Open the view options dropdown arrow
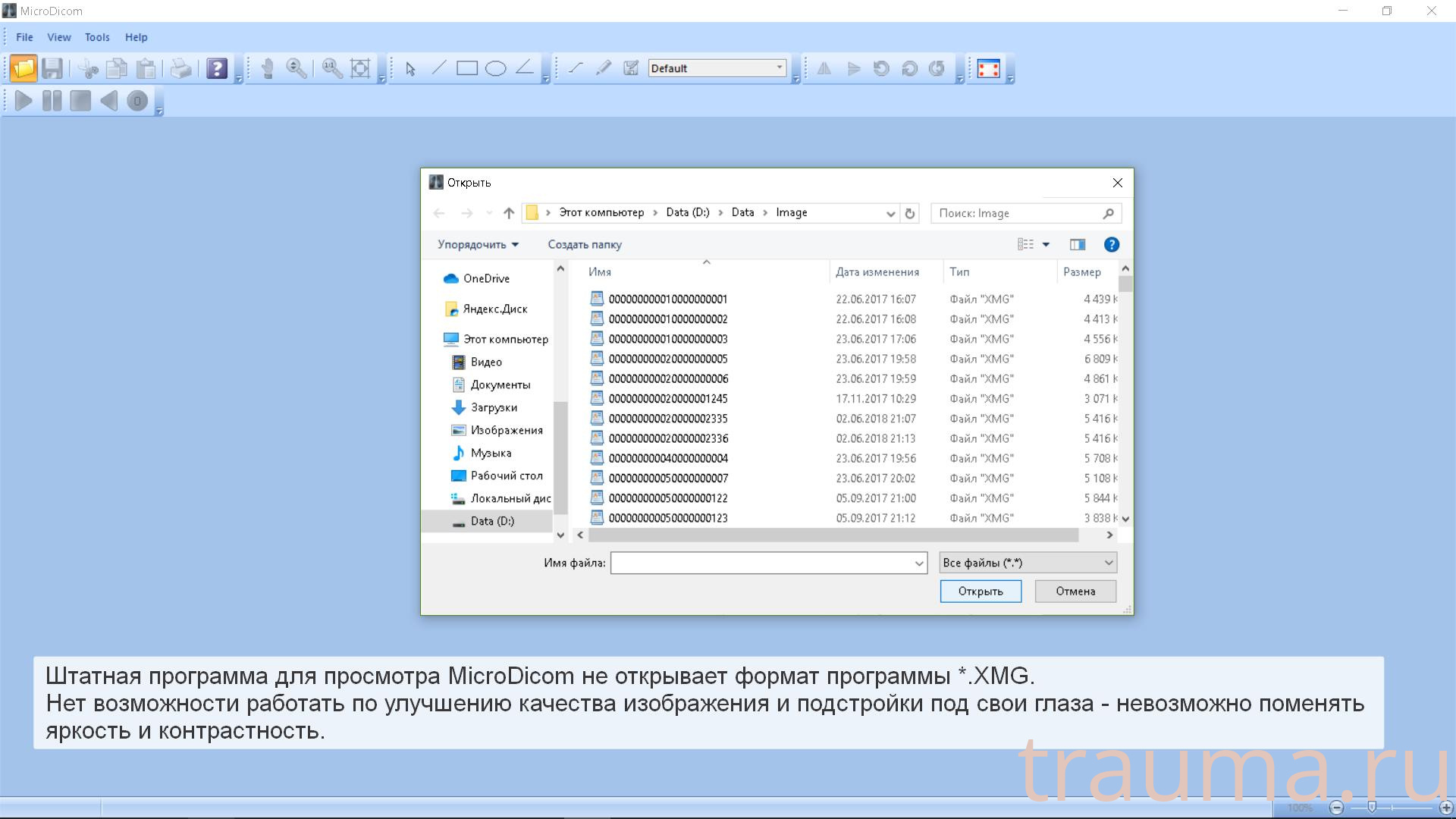The image size is (1456, 819). pyautogui.click(x=1046, y=244)
